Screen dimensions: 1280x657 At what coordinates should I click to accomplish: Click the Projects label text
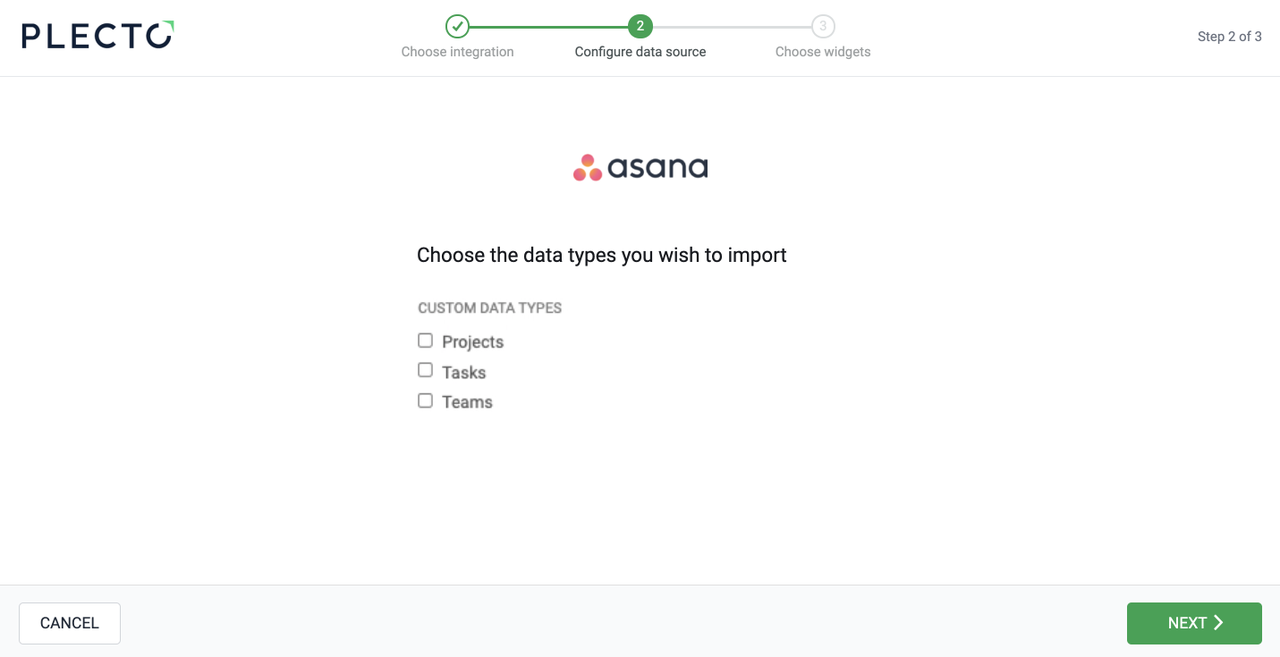click(x=472, y=342)
